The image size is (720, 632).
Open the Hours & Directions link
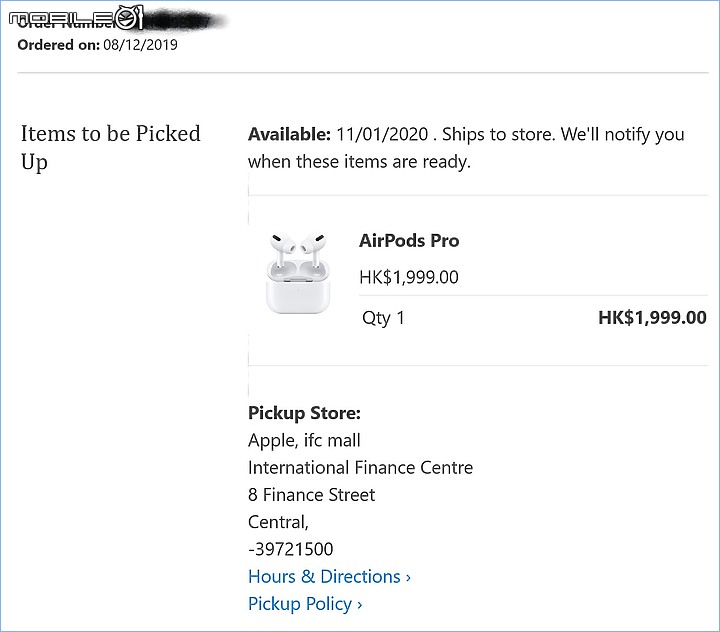329,576
